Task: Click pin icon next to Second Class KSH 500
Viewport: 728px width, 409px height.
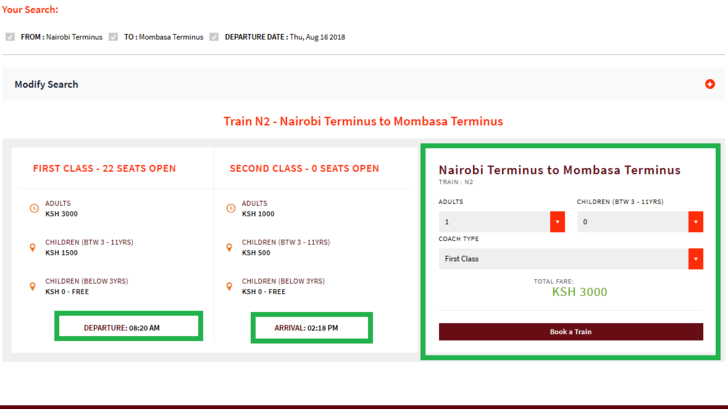Action: tap(229, 247)
